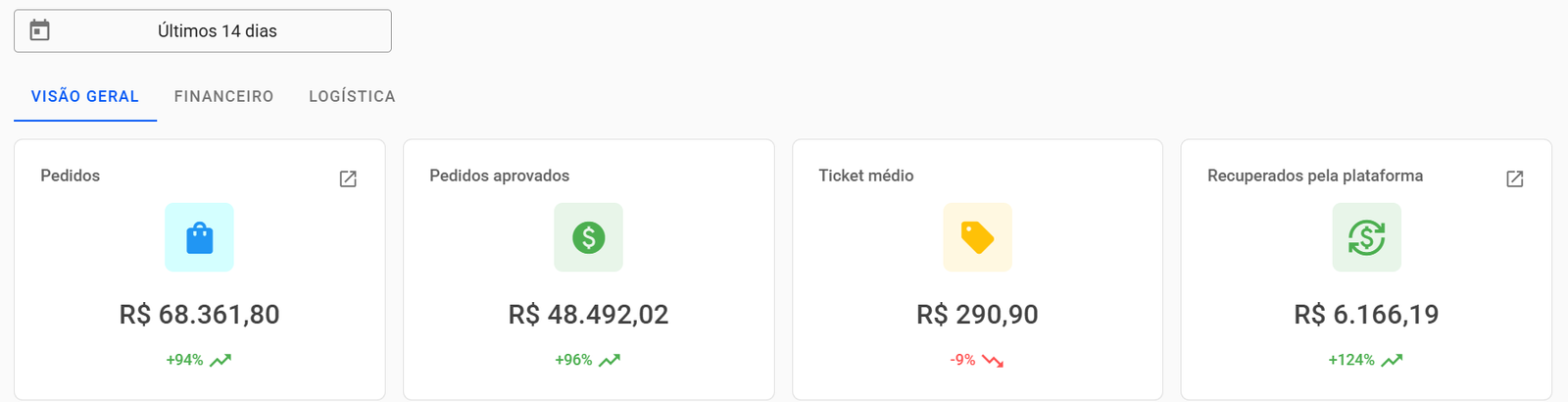The image size is (1568, 402).
Task: Click the red downward trend arrow
Action: coord(993,361)
